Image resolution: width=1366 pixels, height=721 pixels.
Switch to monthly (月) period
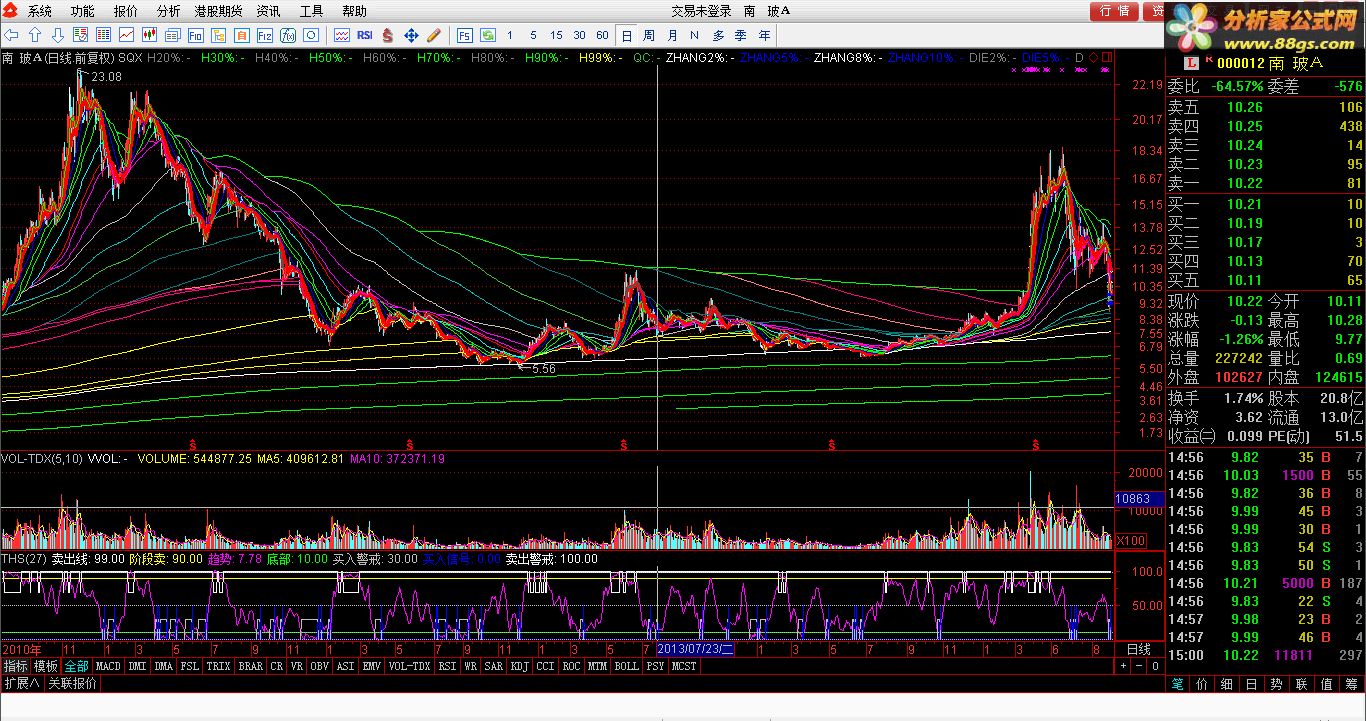coord(673,35)
